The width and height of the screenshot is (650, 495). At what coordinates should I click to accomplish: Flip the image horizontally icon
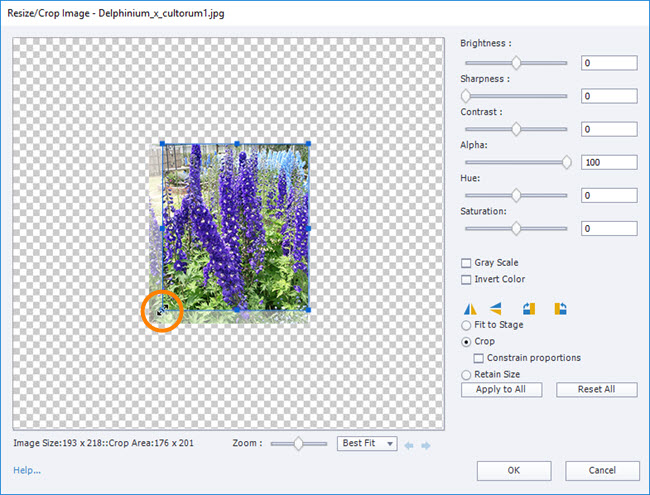point(470,309)
